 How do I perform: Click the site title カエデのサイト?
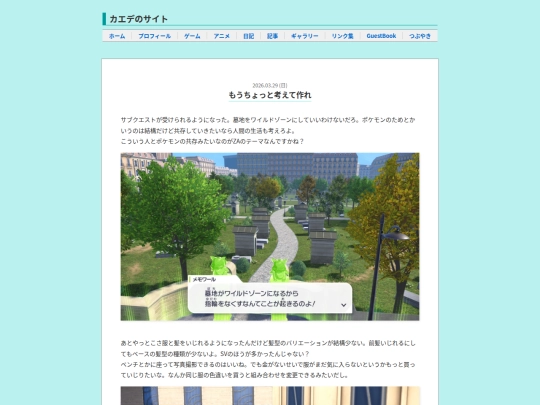(x=138, y=19)
